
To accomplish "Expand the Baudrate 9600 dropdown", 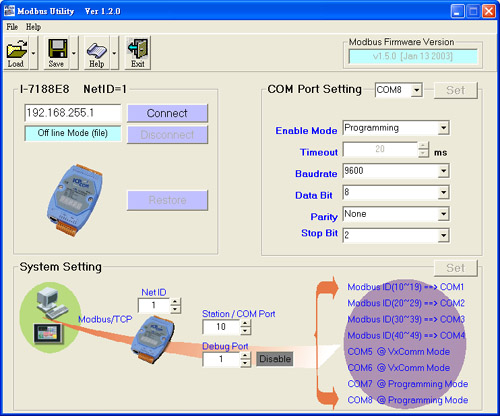I will pyautogui.click(x=443, y=171).
